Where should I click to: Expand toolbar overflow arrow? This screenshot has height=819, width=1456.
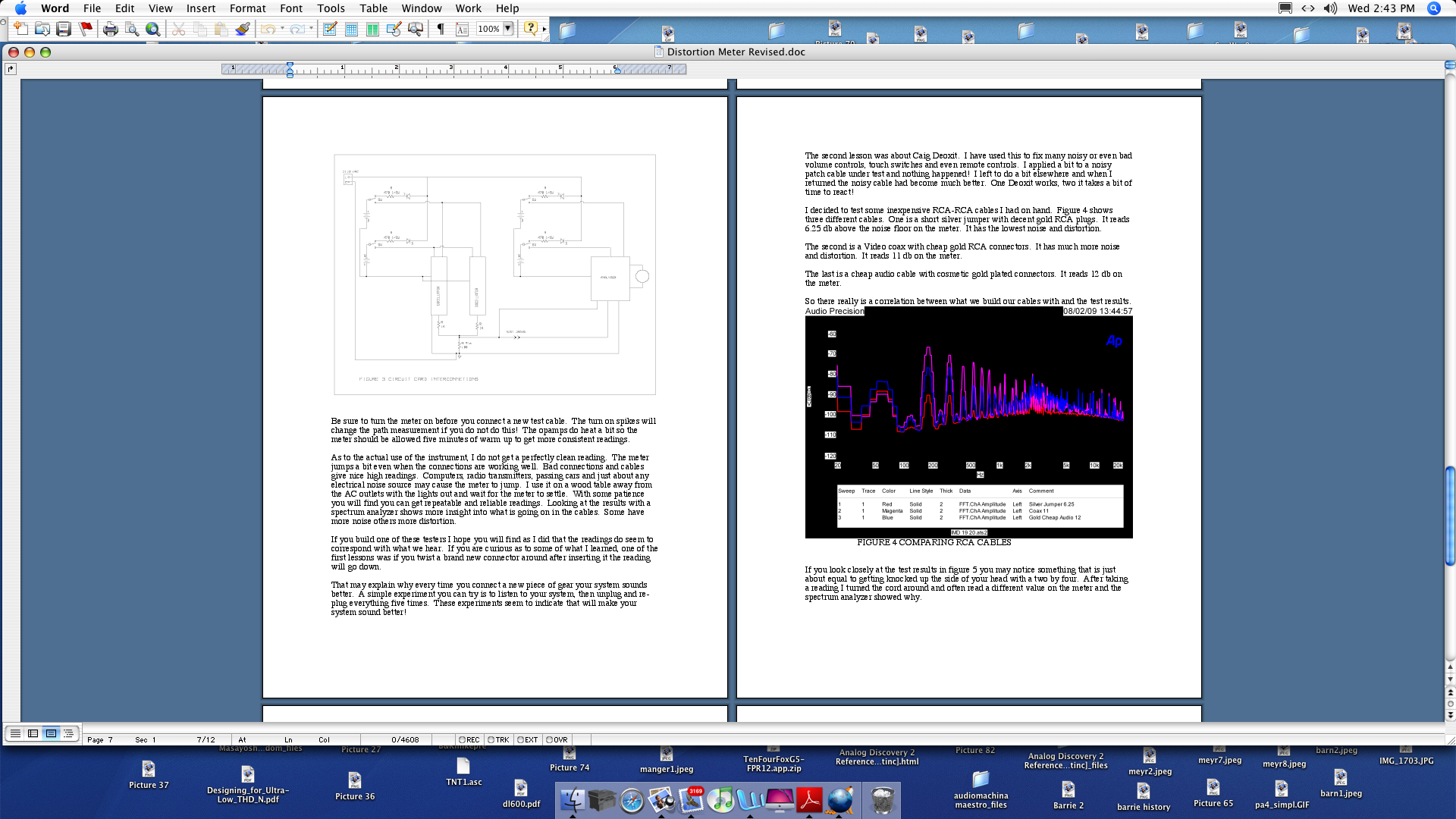(544, 29)
